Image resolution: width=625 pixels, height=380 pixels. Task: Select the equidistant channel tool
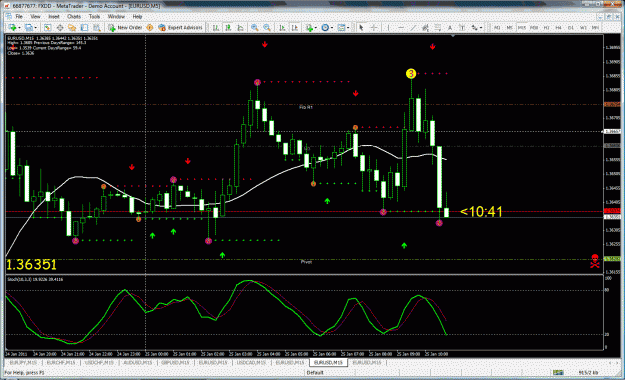[425, 28]
